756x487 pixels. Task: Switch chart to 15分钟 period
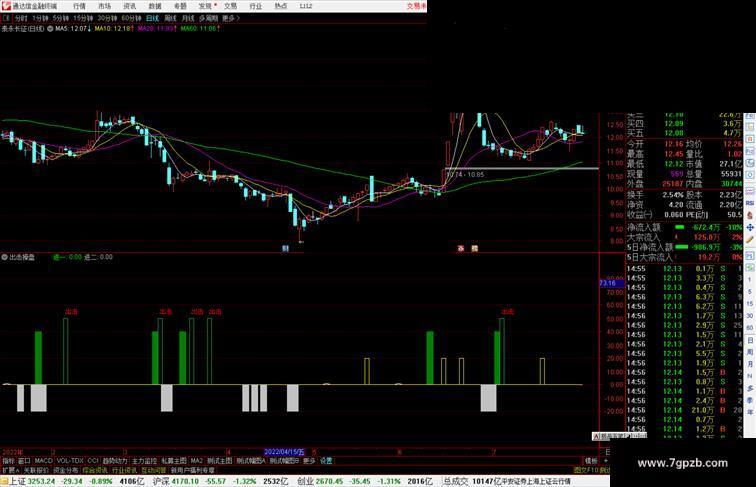point(83,18)
